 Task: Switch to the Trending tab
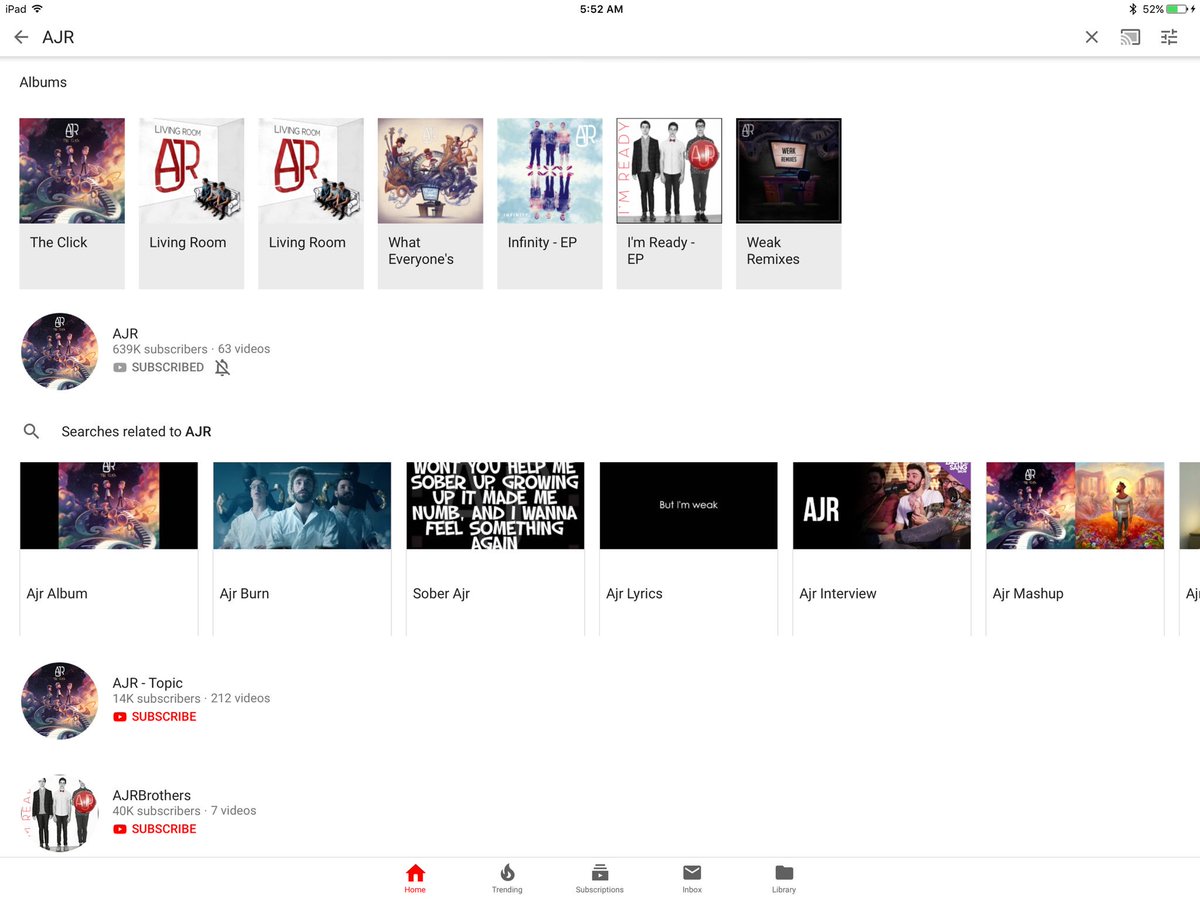click(x=507, y=878)
